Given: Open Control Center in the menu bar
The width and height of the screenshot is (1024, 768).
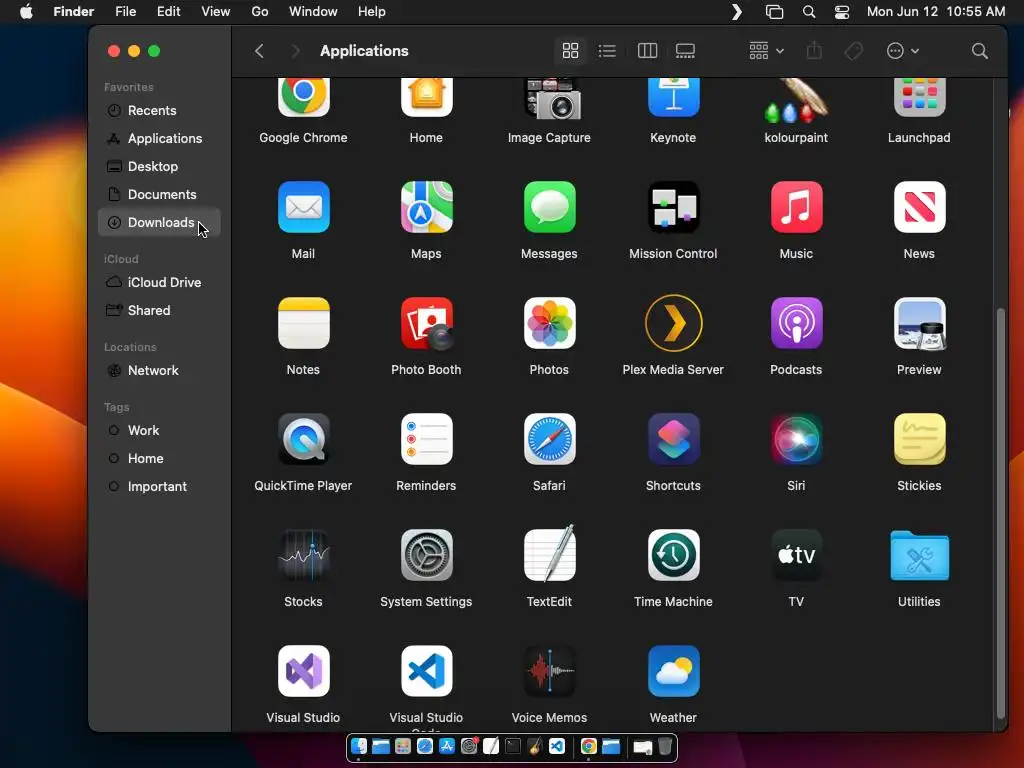Looking at the screenshot, I should click(x=842, y=12).
